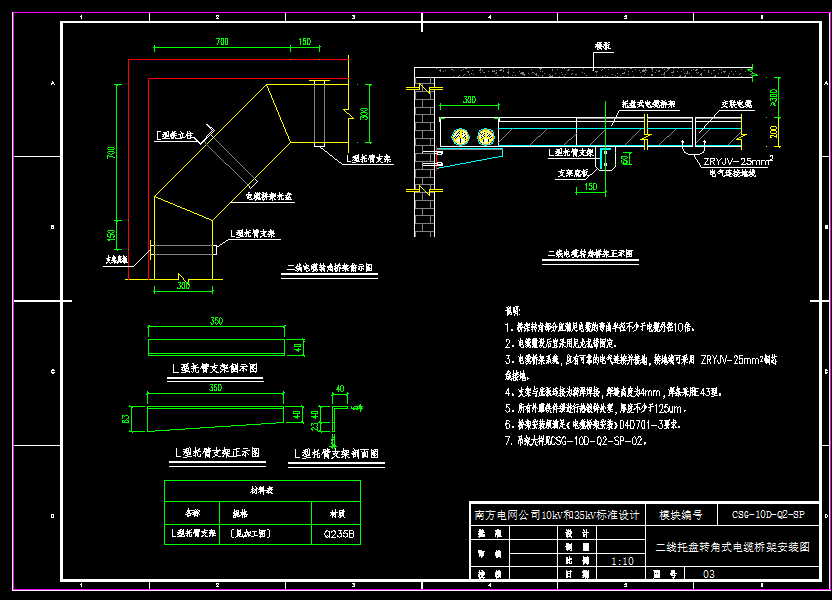This screenshot has width=832, height=600.
Task: Select the '模块编号' title block cell
Action: pos(681,515)
